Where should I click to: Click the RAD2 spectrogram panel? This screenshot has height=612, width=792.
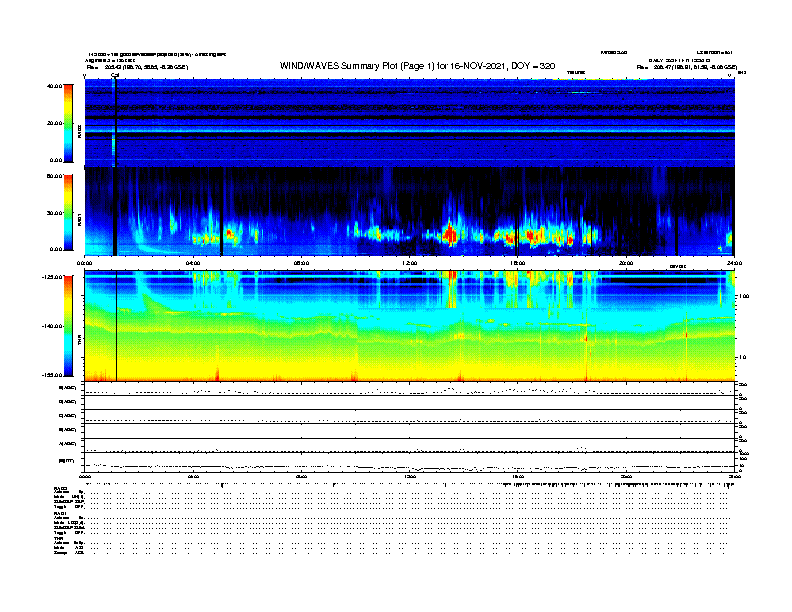410,123
